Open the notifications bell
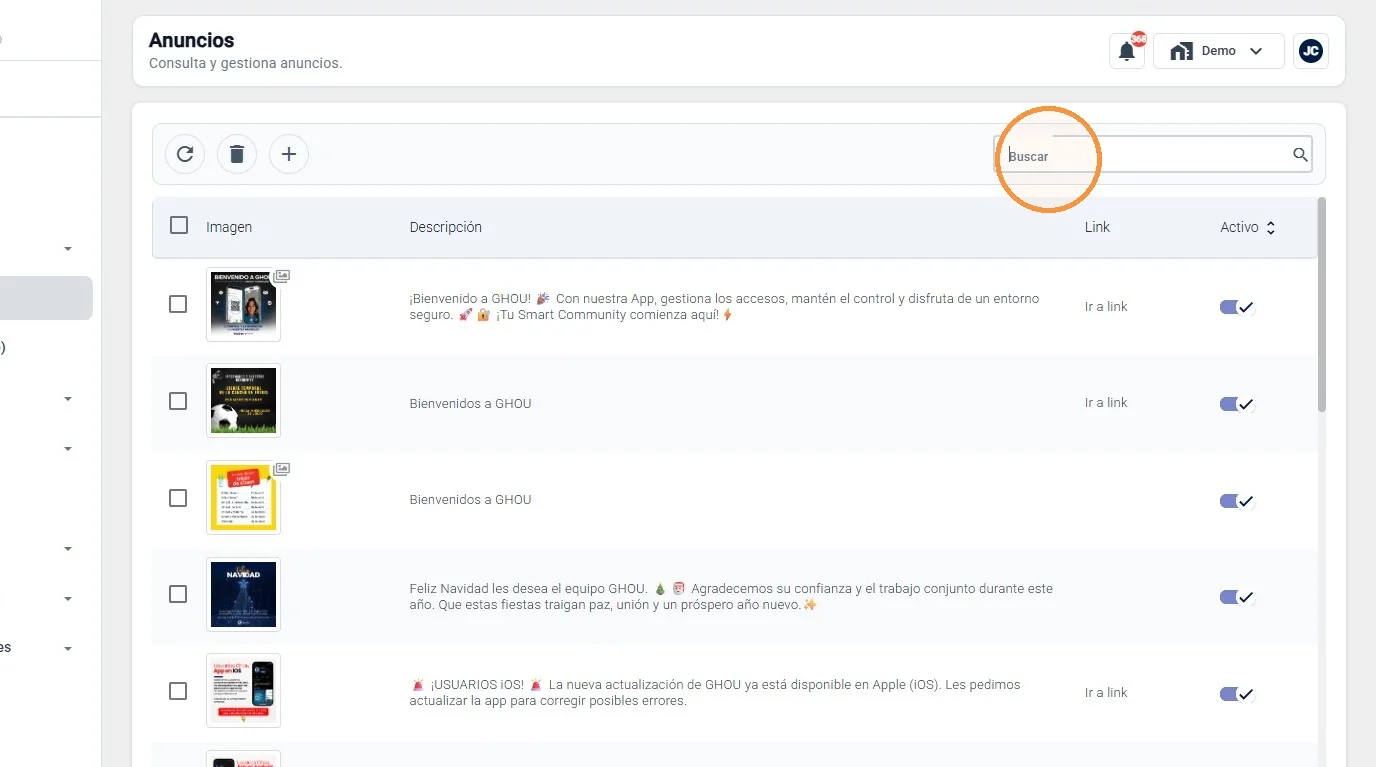 pos(1127,51)
